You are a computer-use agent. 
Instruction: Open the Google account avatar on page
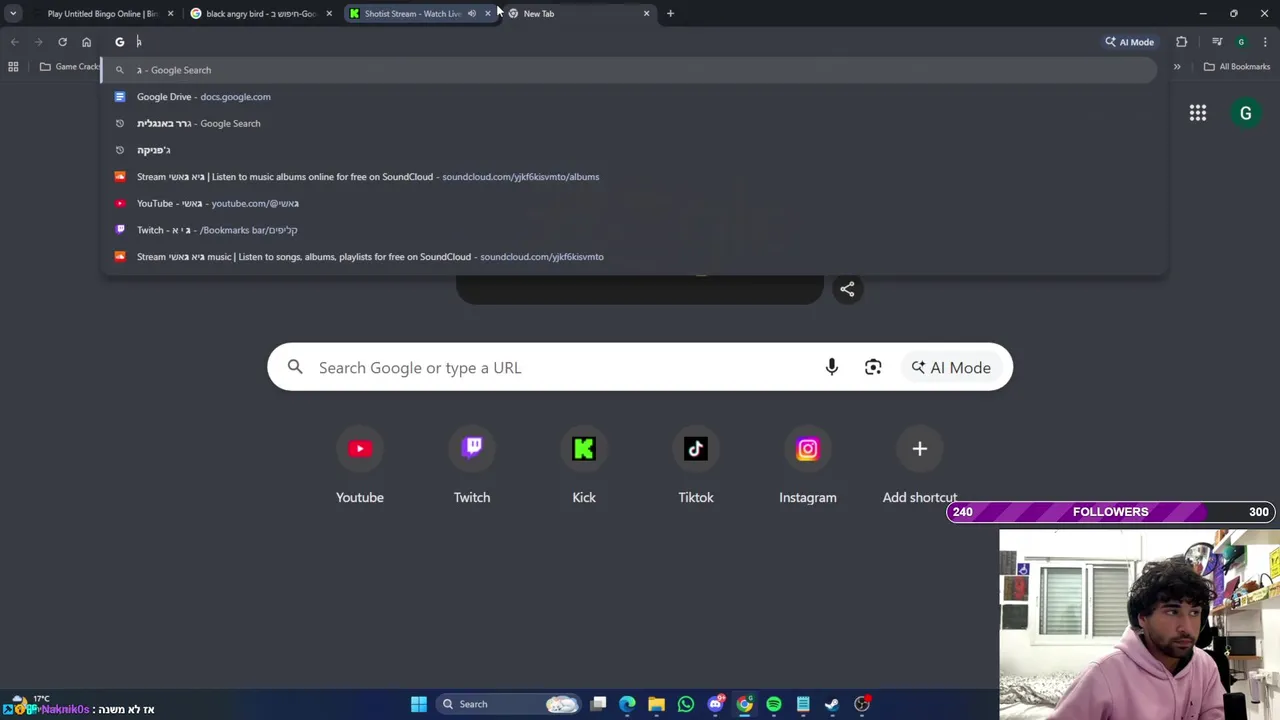click(1246, 113)
